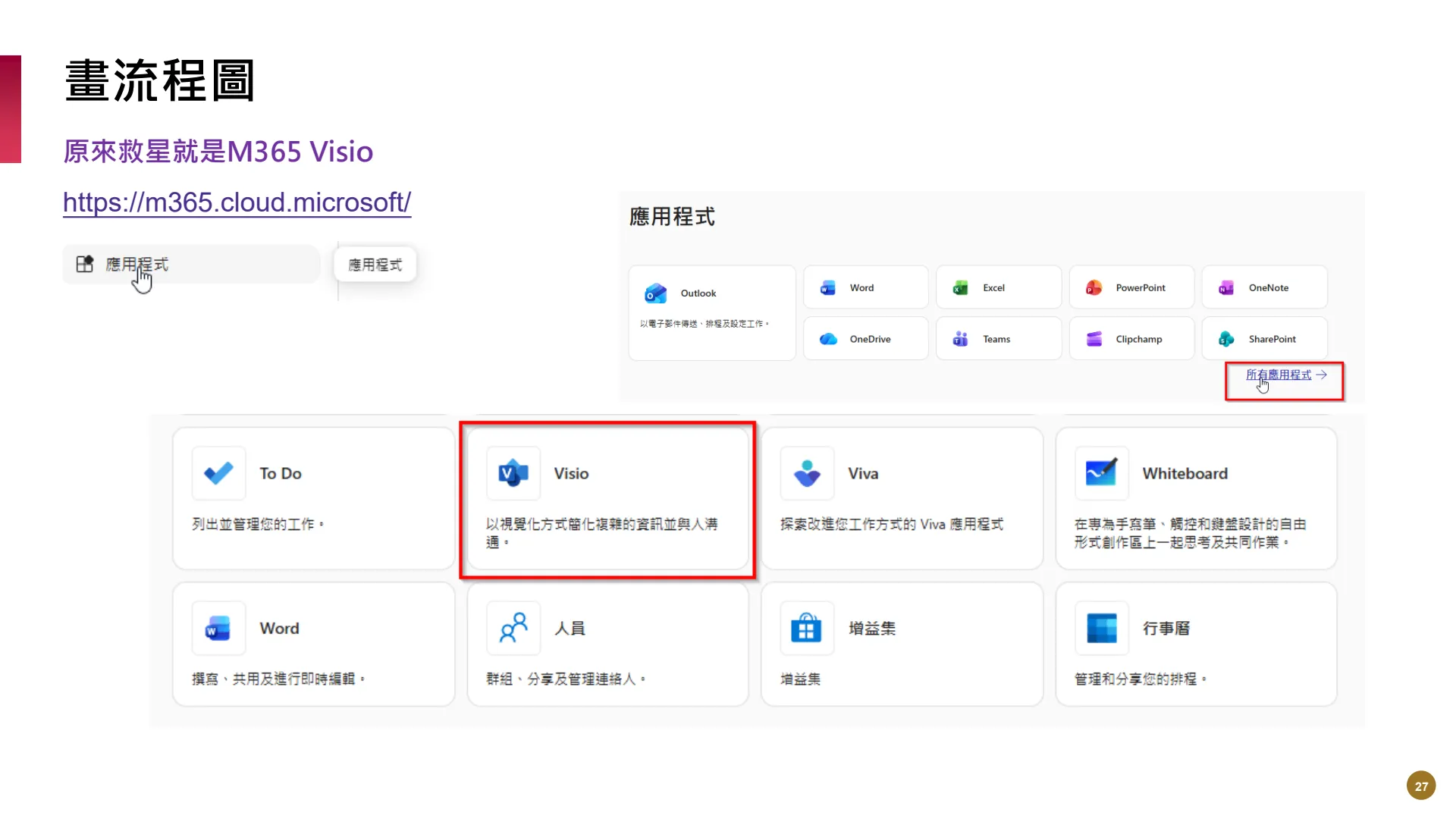Click the slide number 27 badge
Image resolution: width=1456 pixels, height=819 pixels.
1421,786
